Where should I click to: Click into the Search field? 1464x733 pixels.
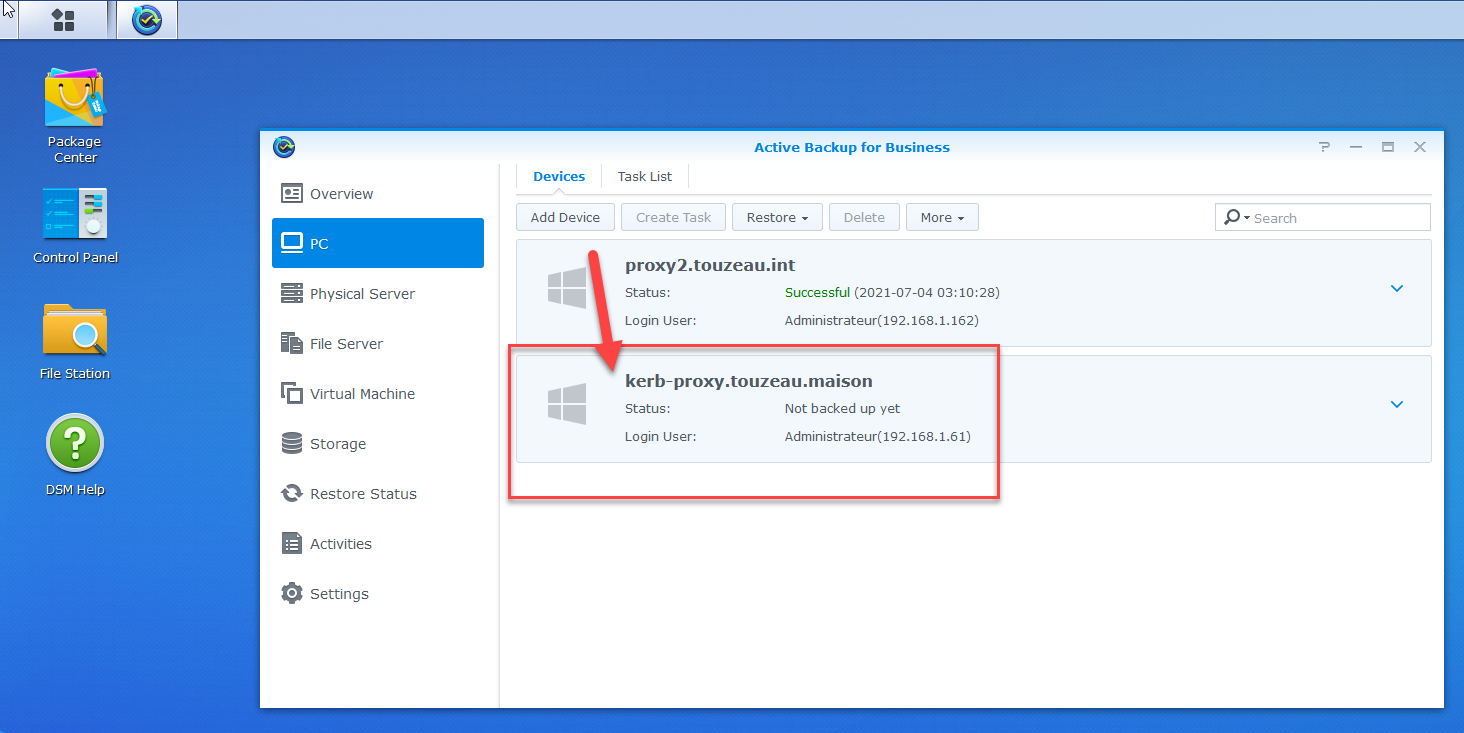click(x=1337, y=217)
